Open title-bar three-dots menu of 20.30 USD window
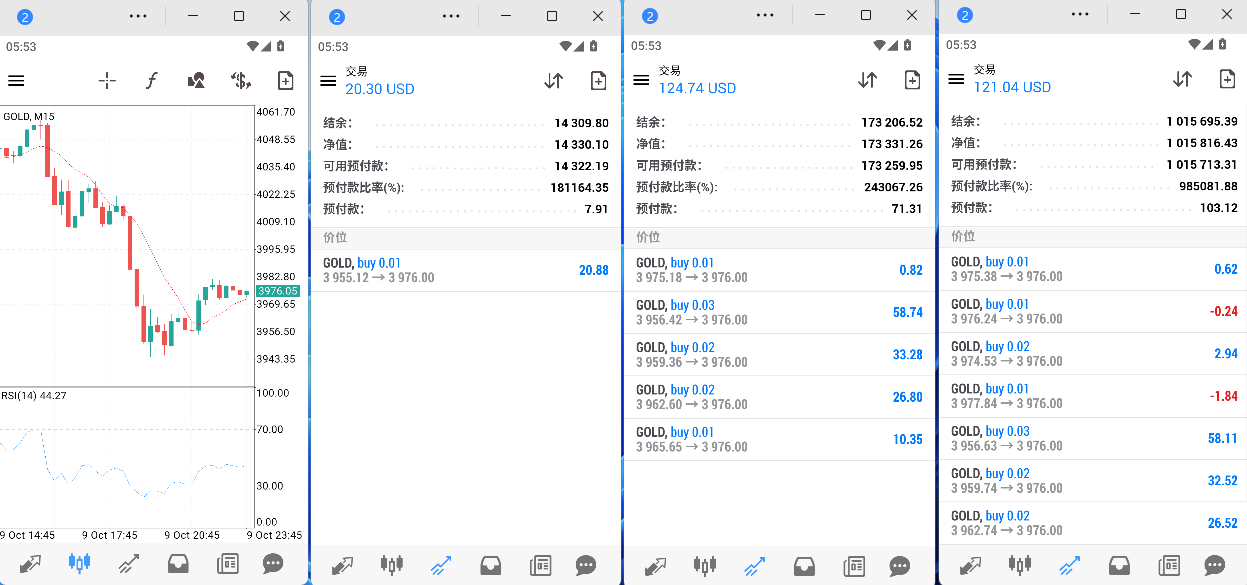 pos(451,16)
